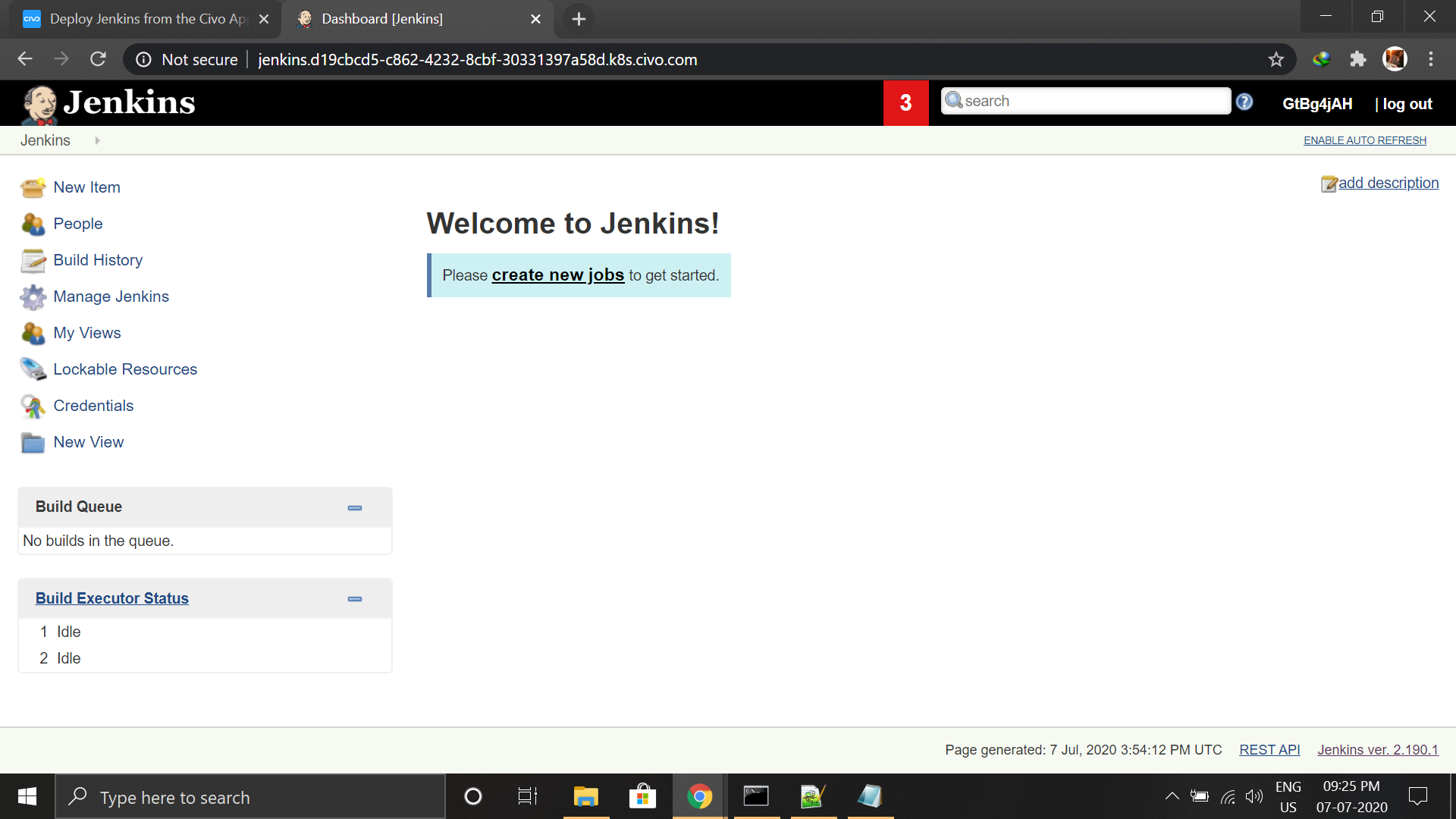Click the Lockable Resources USB icon

33,369
